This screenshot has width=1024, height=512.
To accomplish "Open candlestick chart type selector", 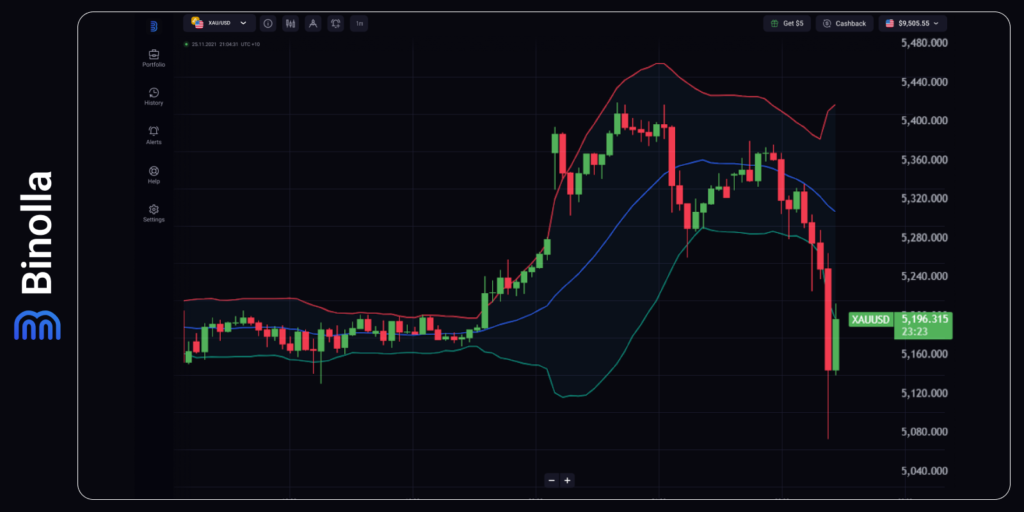I will (290, 23).
